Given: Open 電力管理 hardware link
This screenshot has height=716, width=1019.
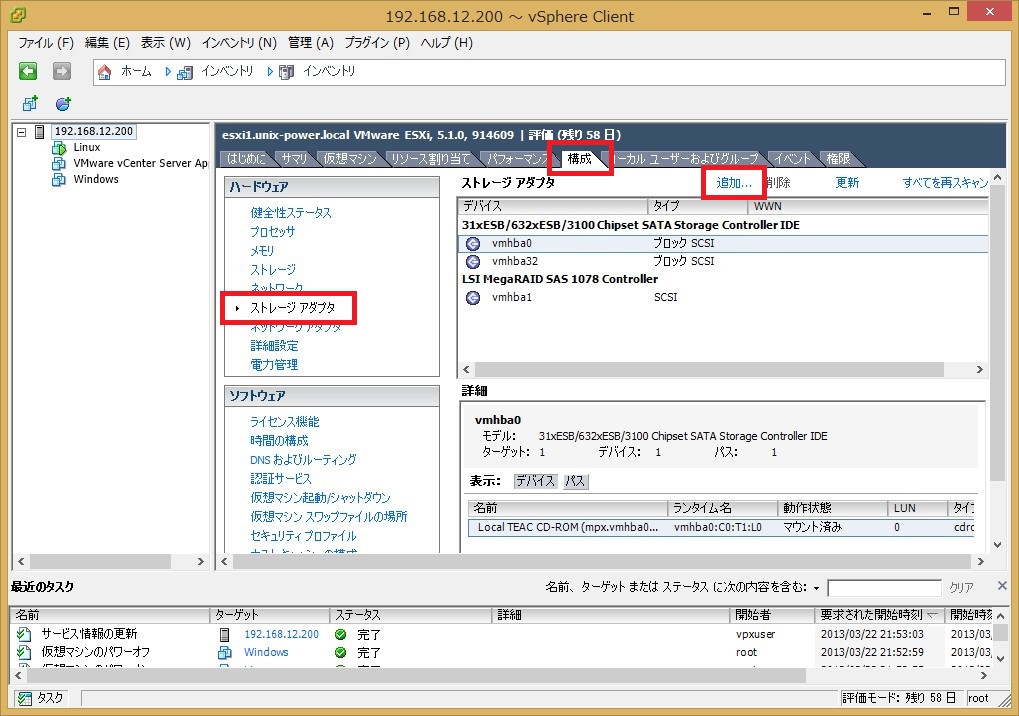Looking at the screenshot, I should coord(274,365).
